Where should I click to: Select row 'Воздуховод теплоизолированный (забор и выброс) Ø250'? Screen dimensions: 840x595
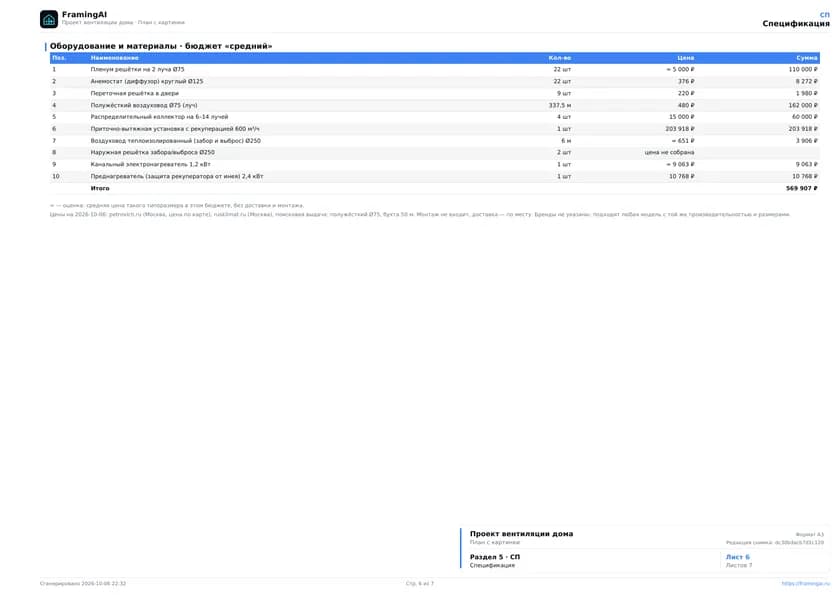(435, 141)
